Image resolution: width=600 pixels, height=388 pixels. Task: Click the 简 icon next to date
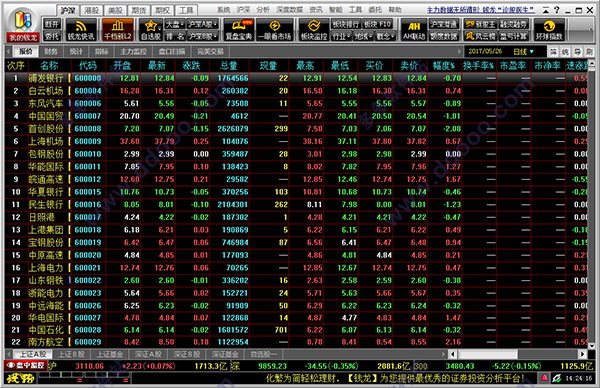click(x=553, y=52)
